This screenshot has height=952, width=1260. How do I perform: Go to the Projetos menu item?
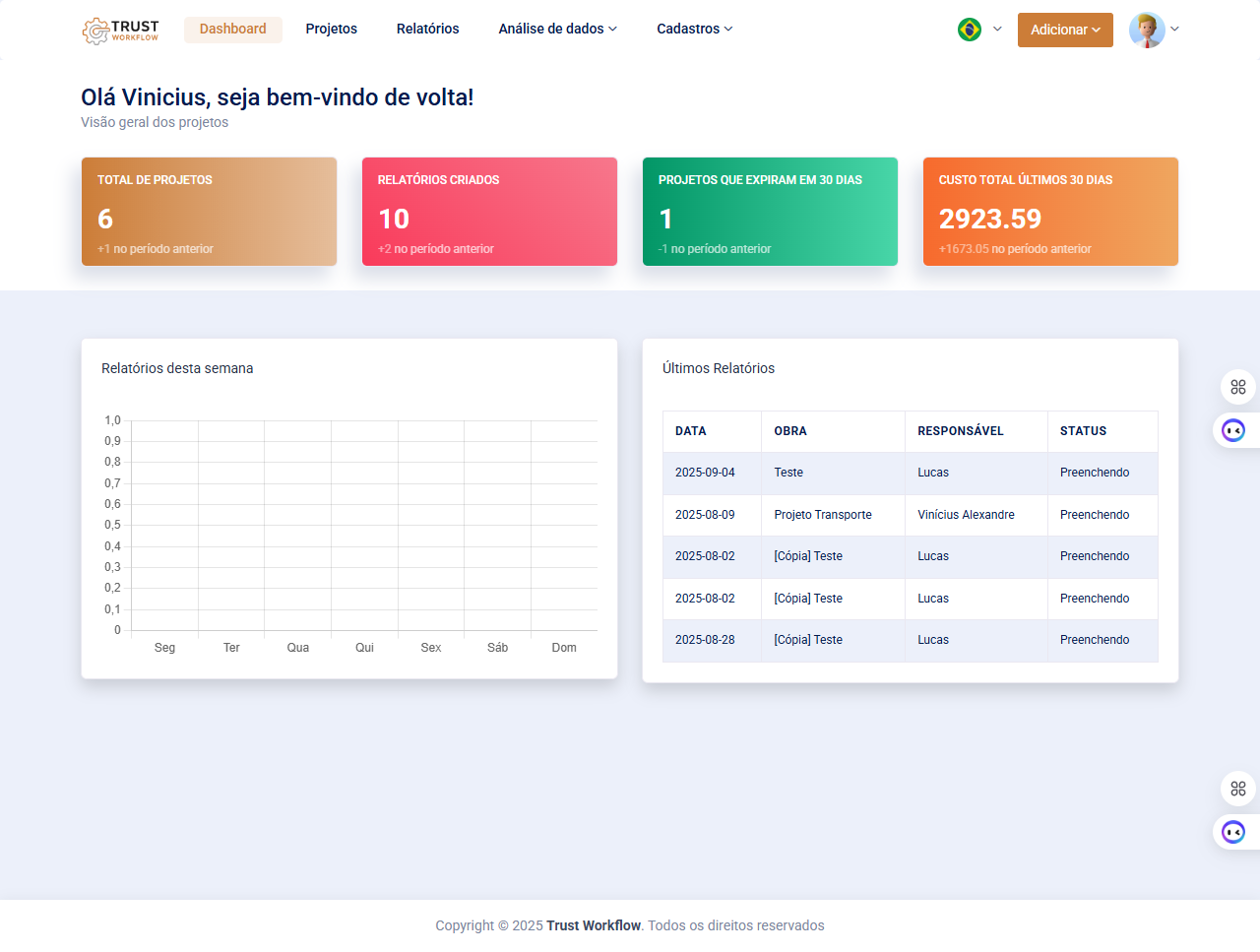[x=331, y=30]
